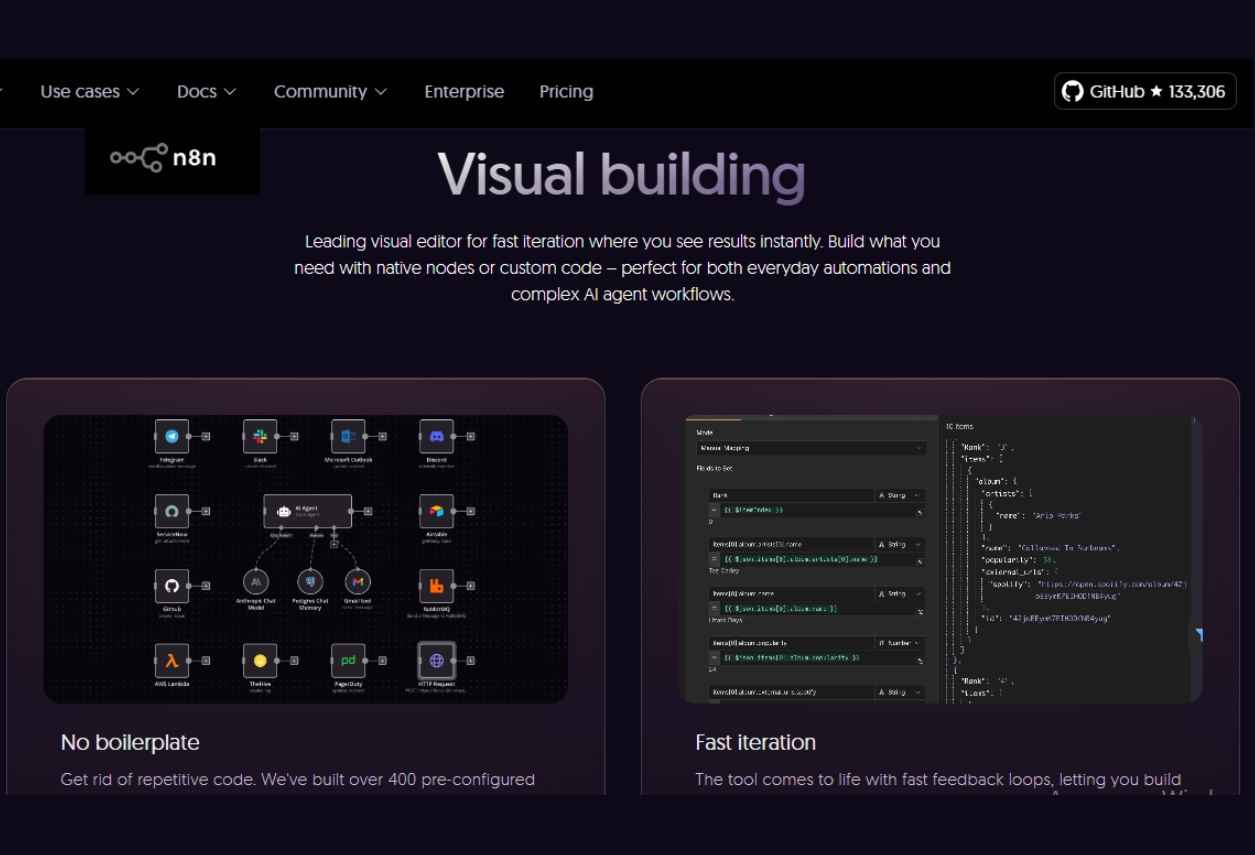Select the Slack node icon

(260, 436)
